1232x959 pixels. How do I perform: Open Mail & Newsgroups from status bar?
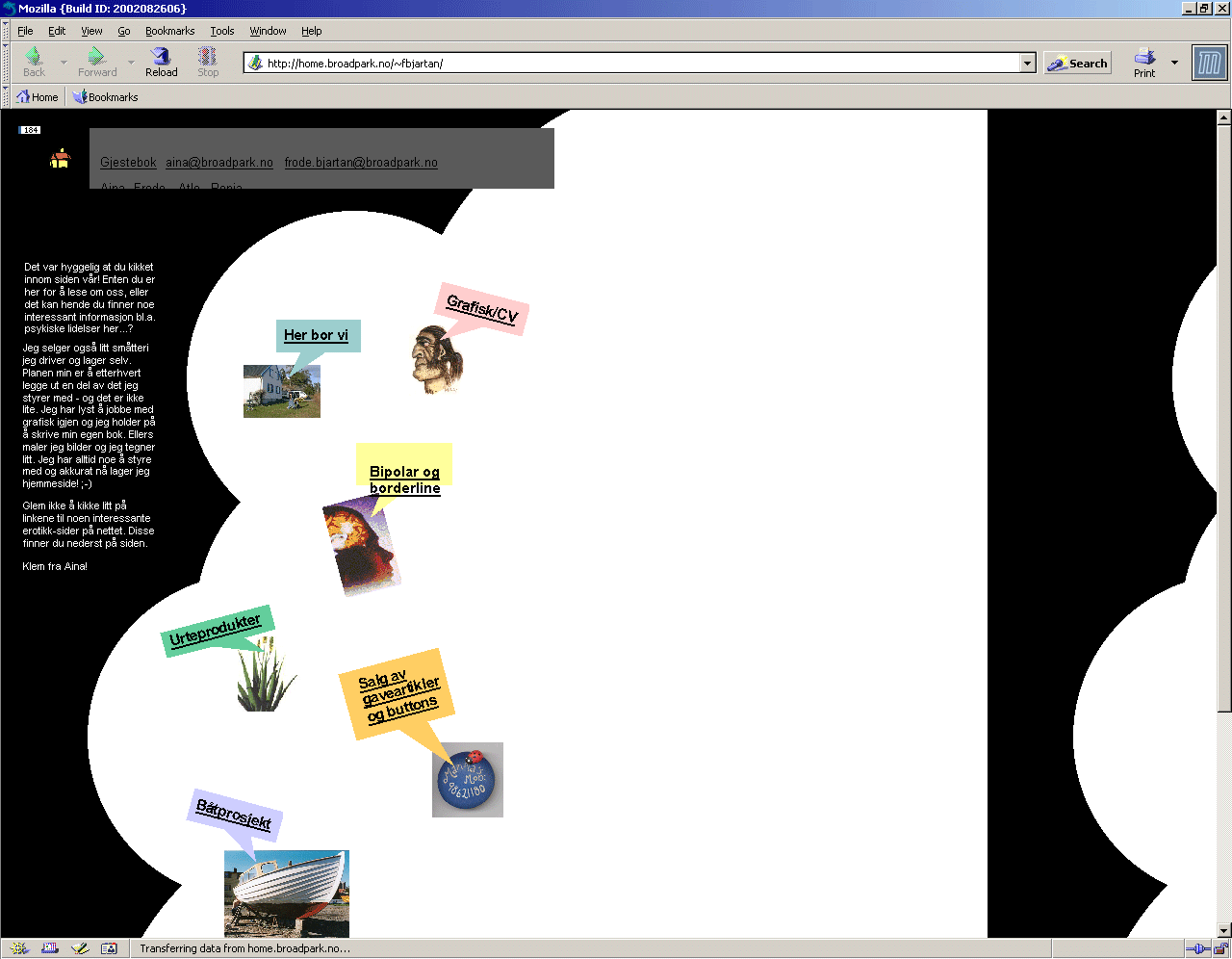[x=50, y=948]
